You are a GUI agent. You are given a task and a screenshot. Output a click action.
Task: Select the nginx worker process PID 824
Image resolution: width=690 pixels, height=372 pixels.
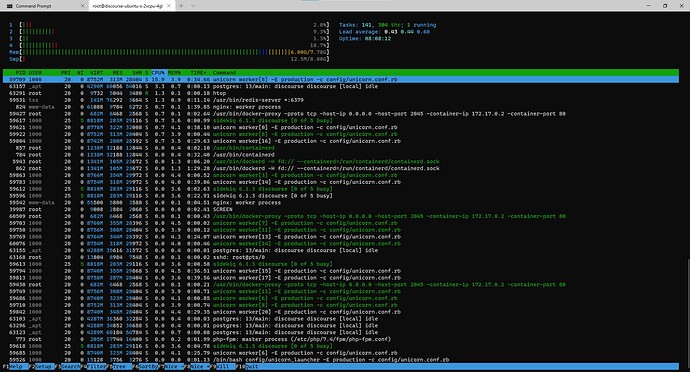(x=341, y=107)
